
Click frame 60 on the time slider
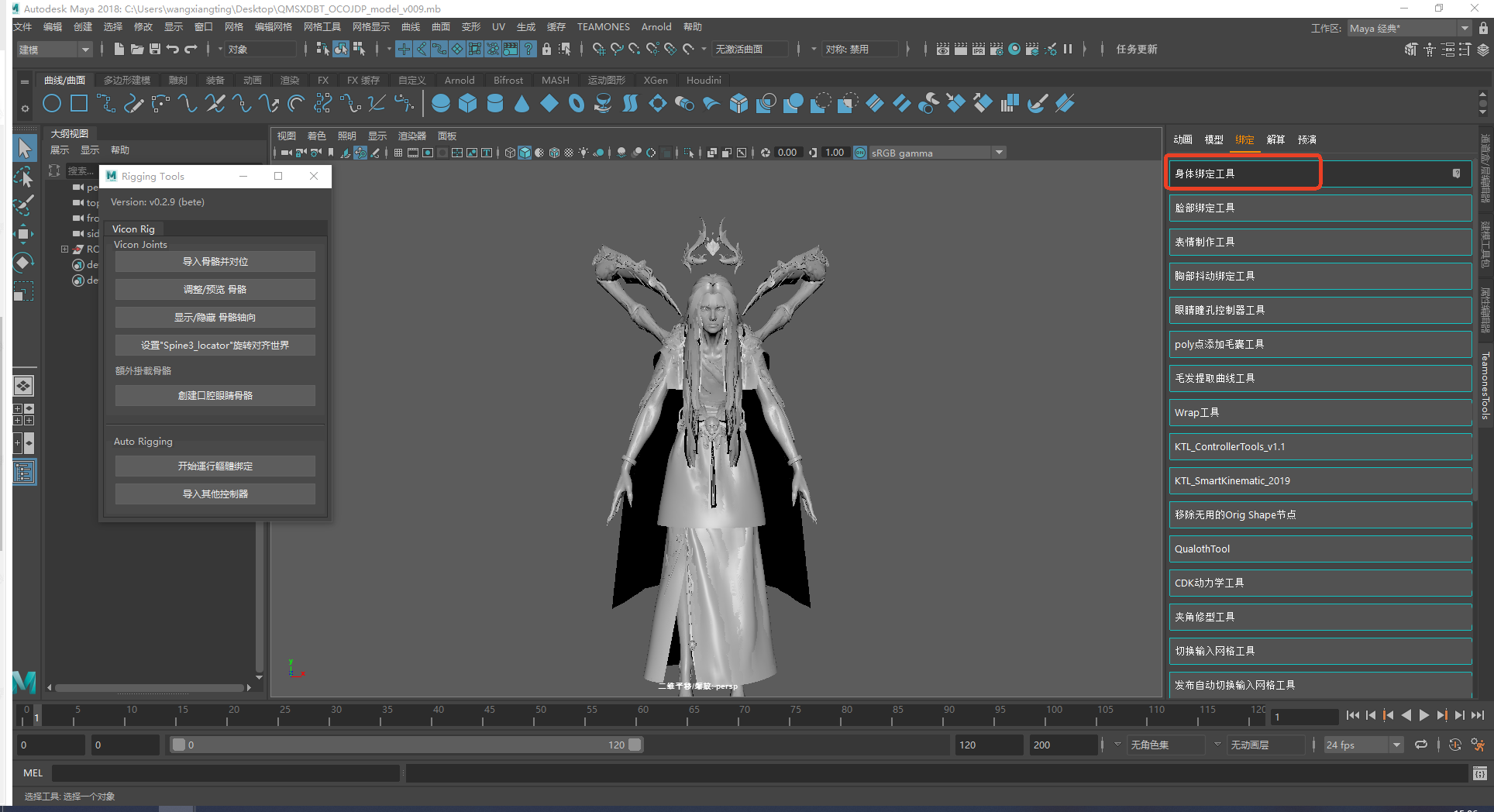(x=642, y=717)
